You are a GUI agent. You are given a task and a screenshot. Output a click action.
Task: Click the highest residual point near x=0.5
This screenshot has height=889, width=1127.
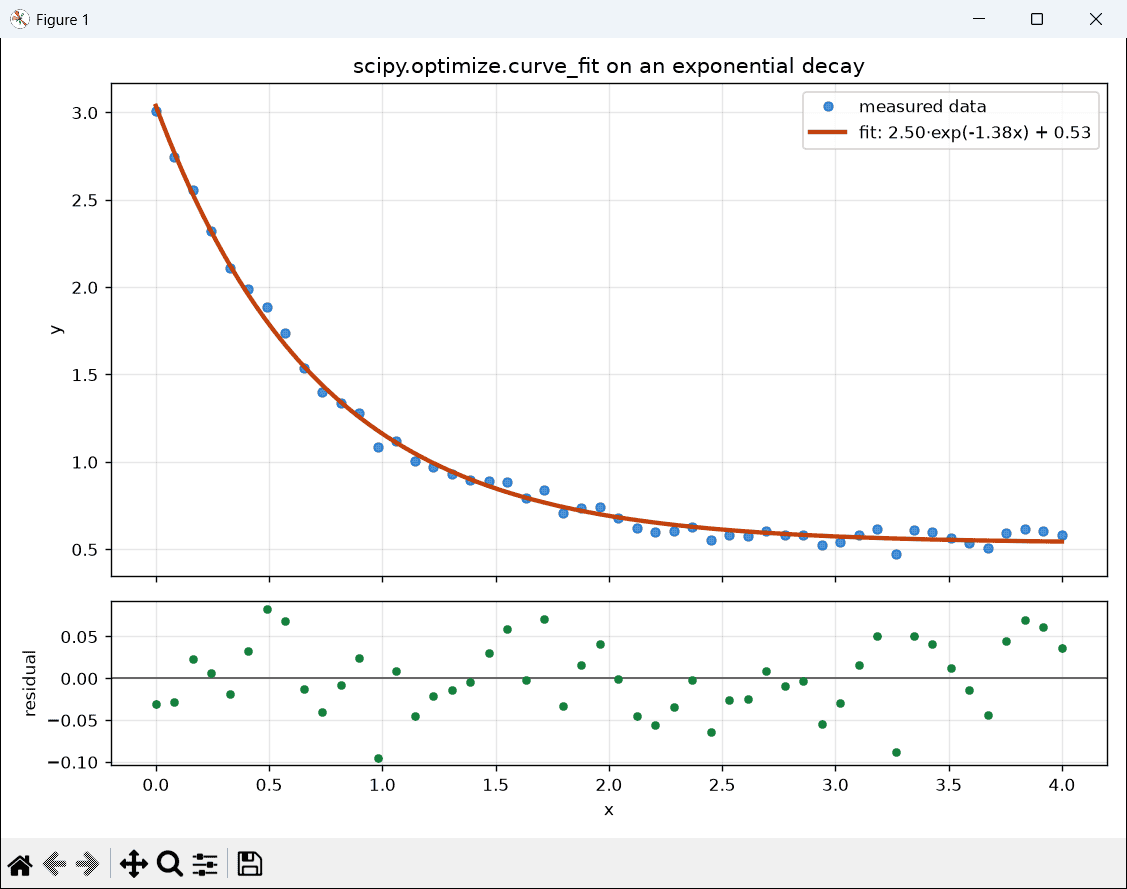coord(267,609)
